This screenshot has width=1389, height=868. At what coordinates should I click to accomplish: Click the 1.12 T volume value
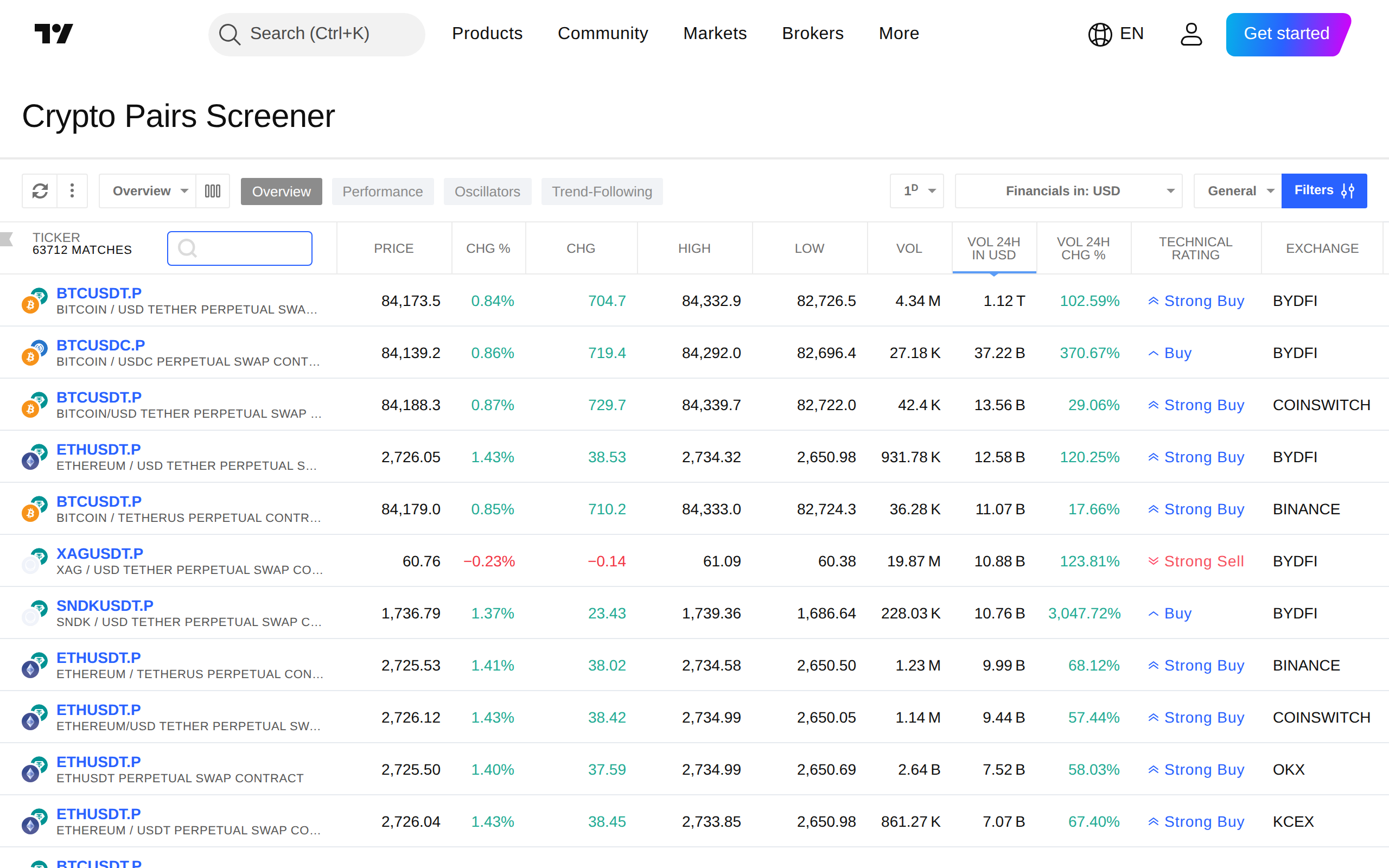click(x=1004, y=301)
